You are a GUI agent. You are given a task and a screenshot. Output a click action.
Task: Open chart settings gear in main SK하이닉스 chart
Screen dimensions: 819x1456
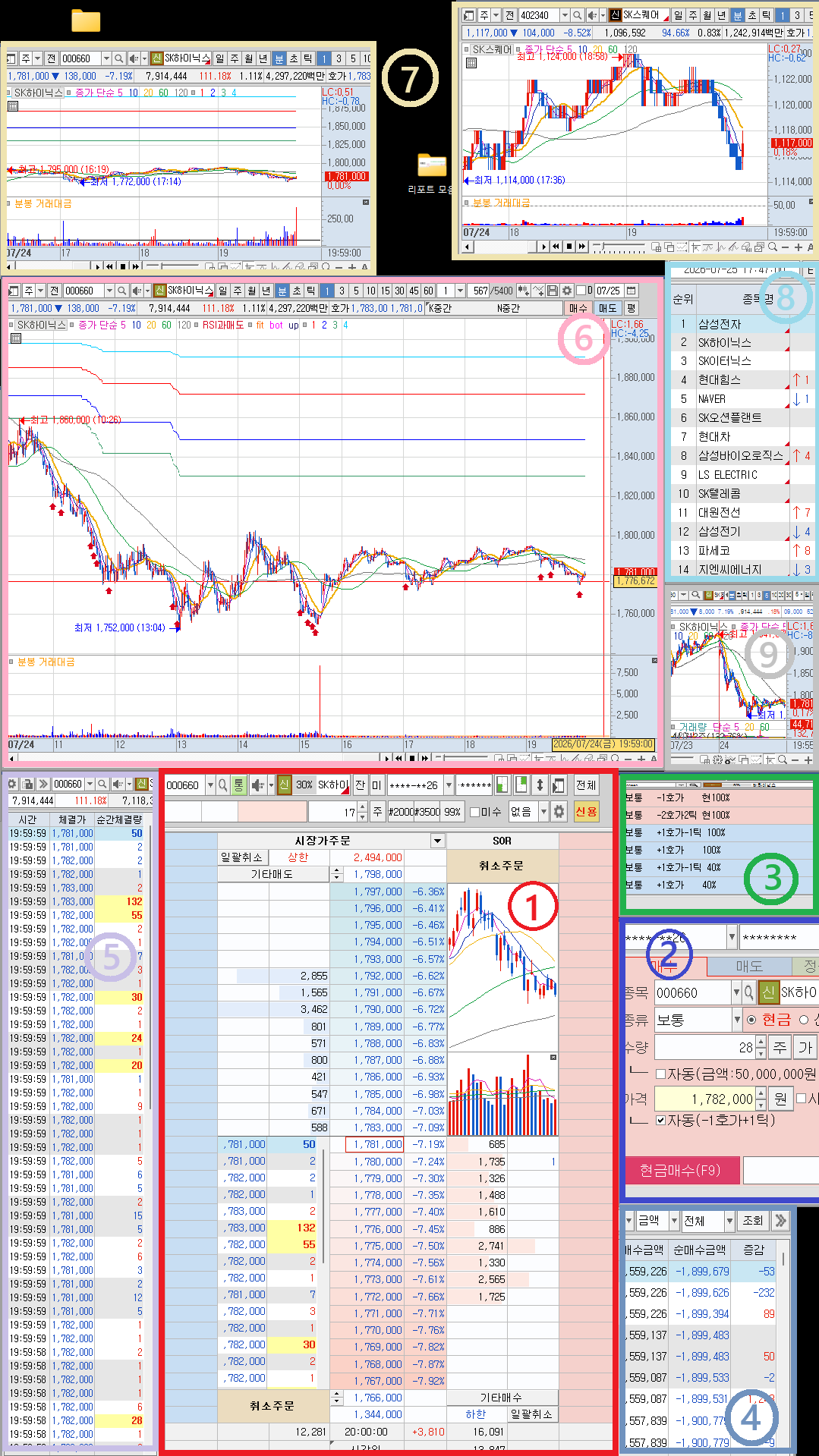(x=567, y=291)
